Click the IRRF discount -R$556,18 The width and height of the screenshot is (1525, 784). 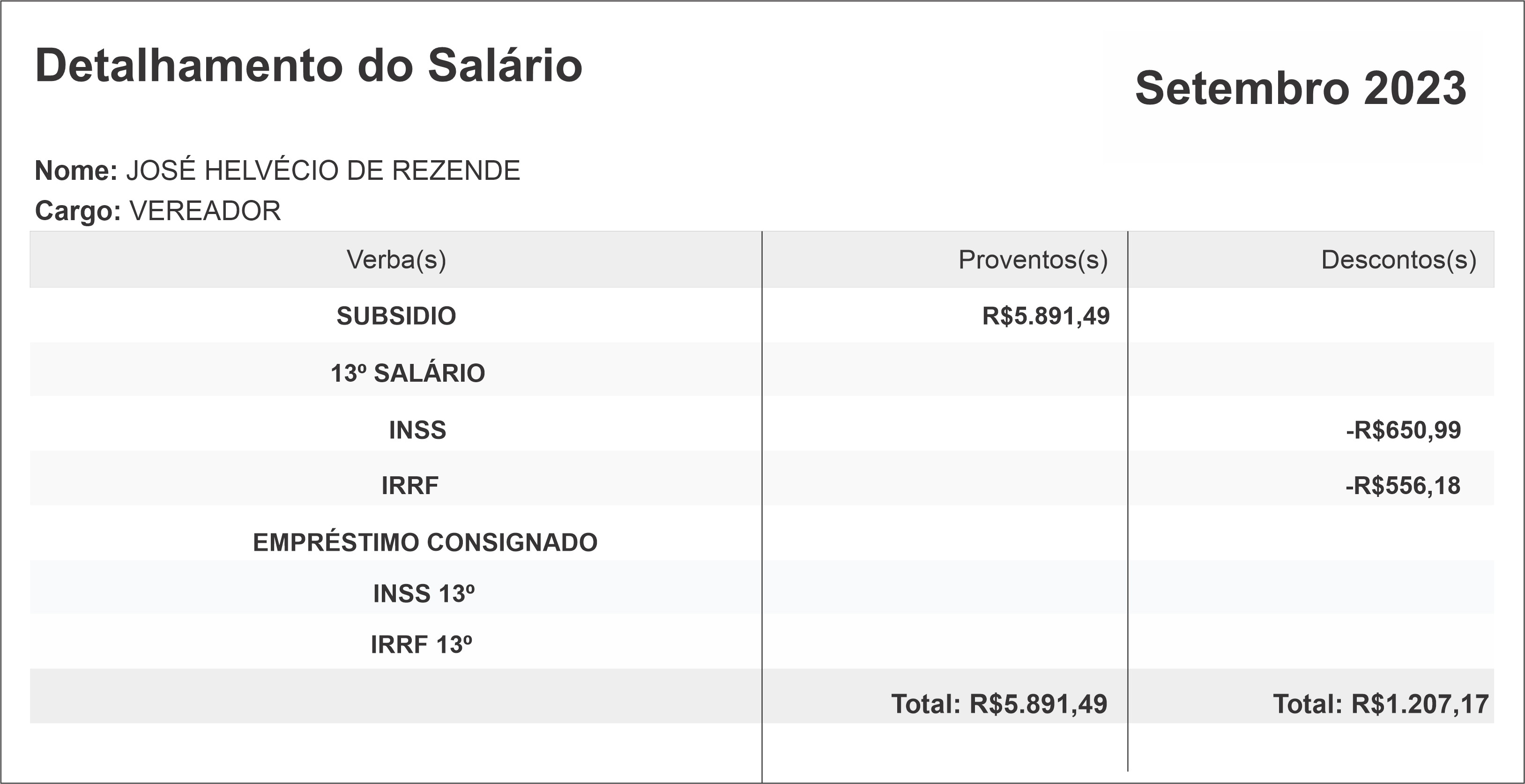(1402, 486)
